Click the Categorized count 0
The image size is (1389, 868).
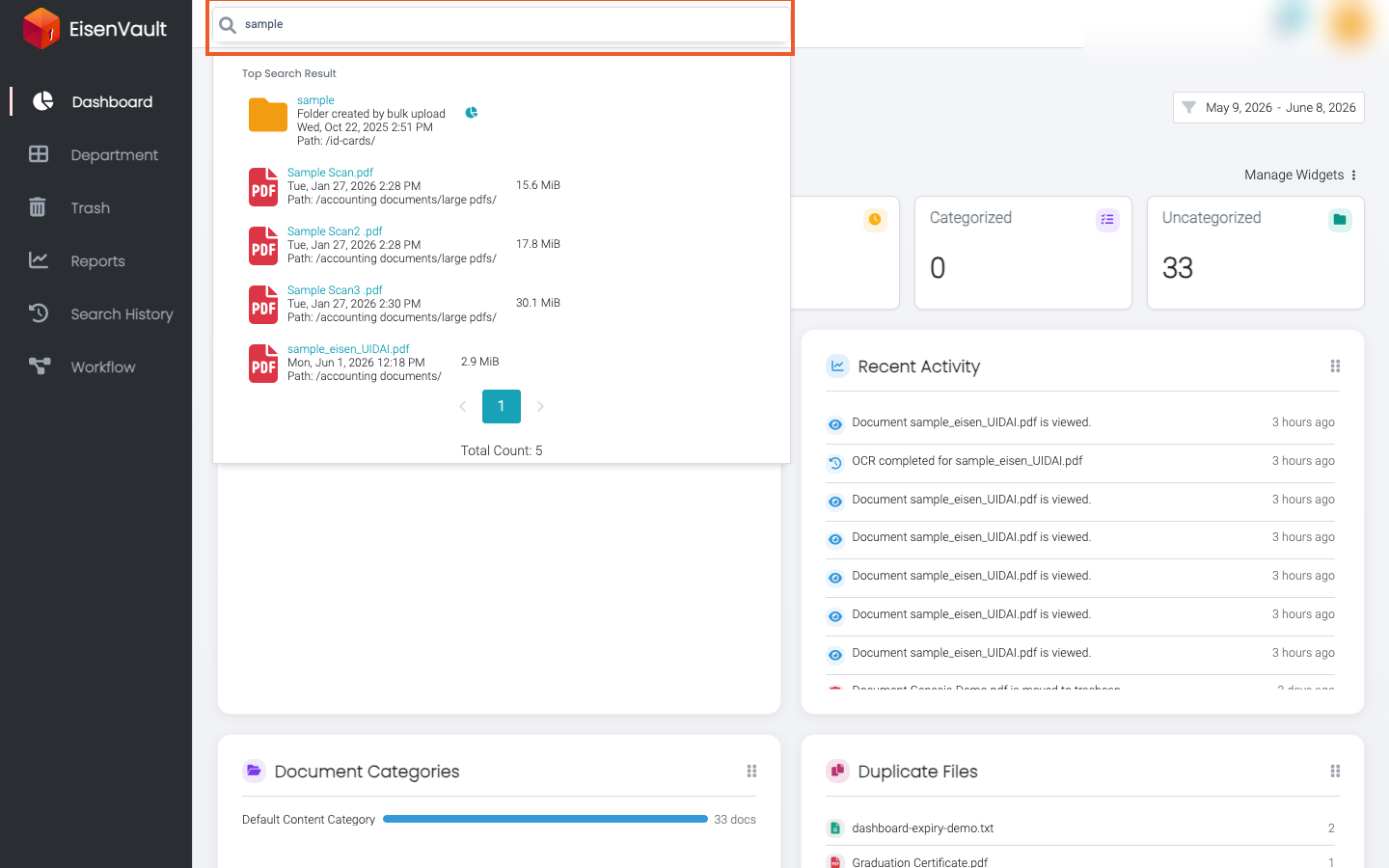pyautogui.click(x=938, y=268)
